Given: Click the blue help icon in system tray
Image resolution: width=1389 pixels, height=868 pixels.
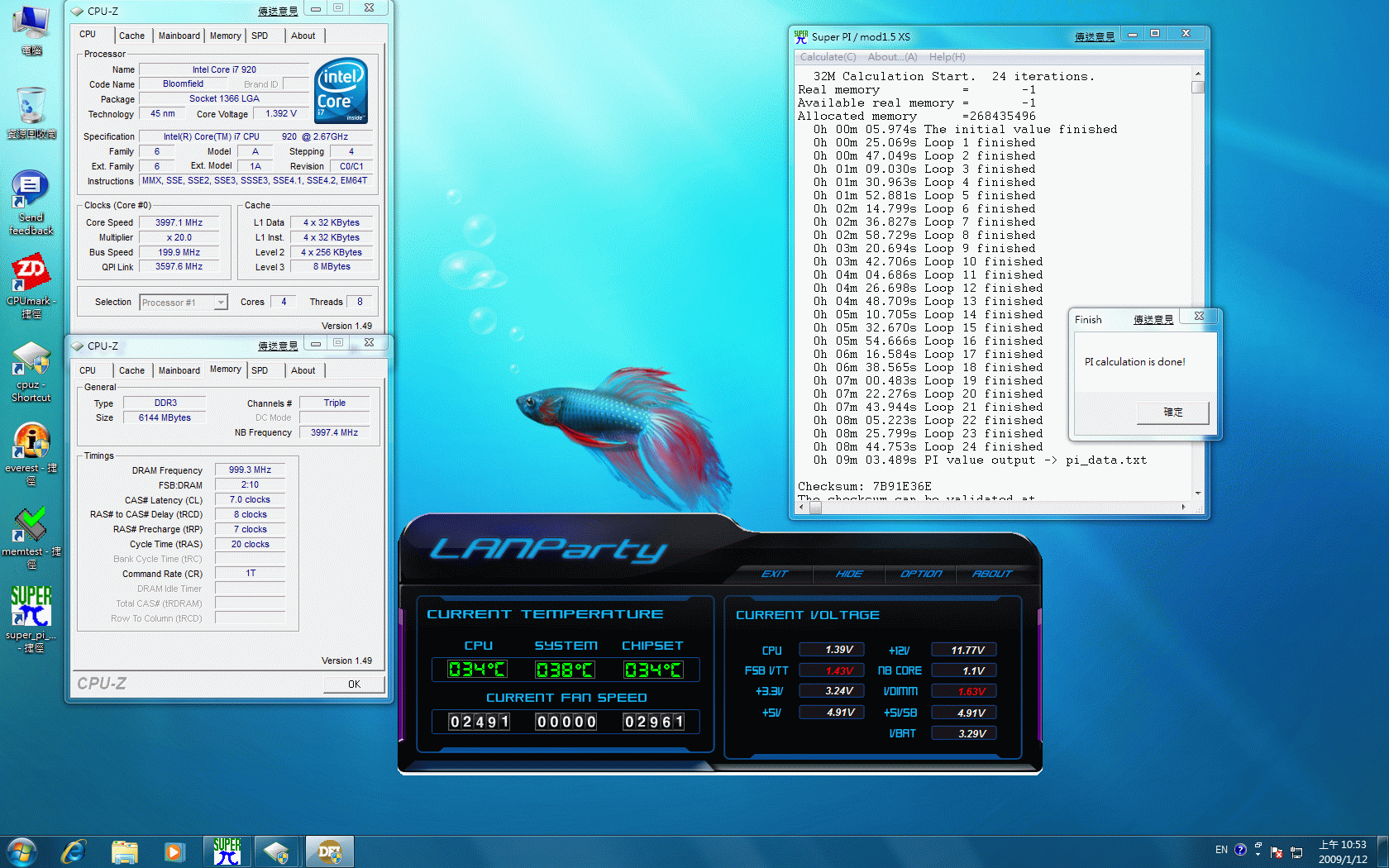Looking at the screenshot, I should [x=1240, y=850].
